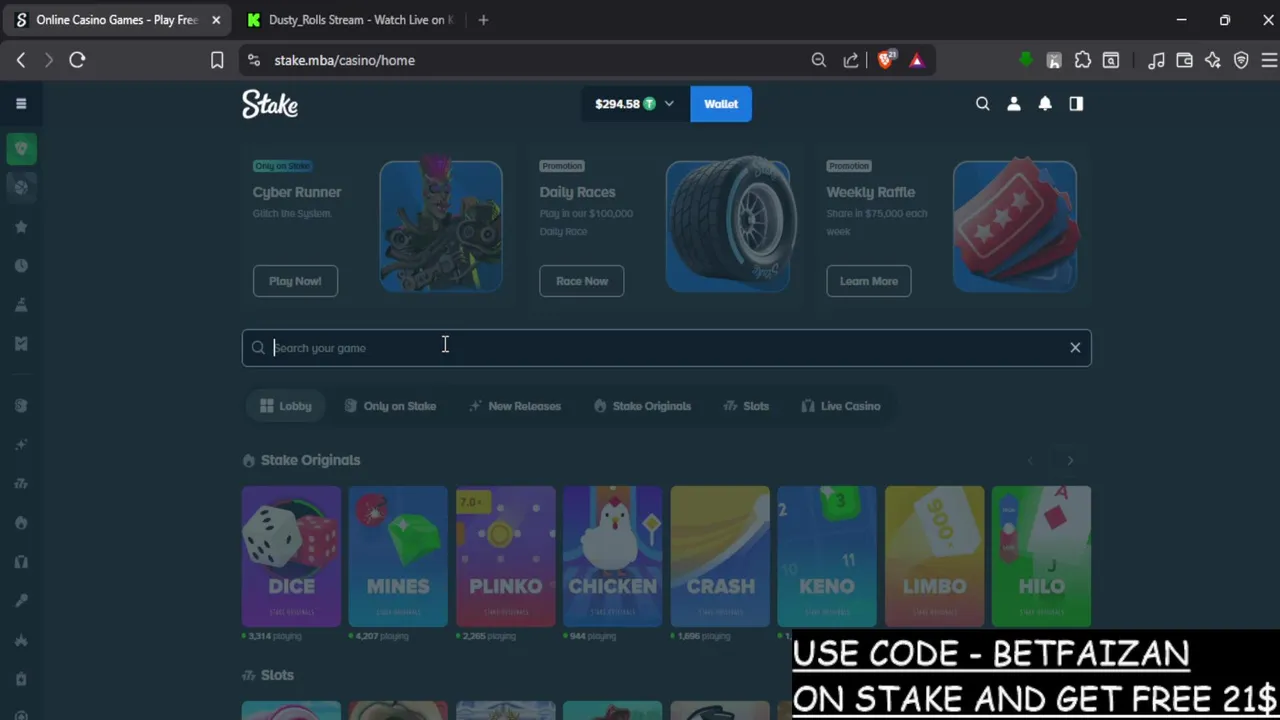Image resolution: width=1280 pixels, height=720 pixels.
Task: Open the Mines game thumbnail
Action: pos(398,557)
